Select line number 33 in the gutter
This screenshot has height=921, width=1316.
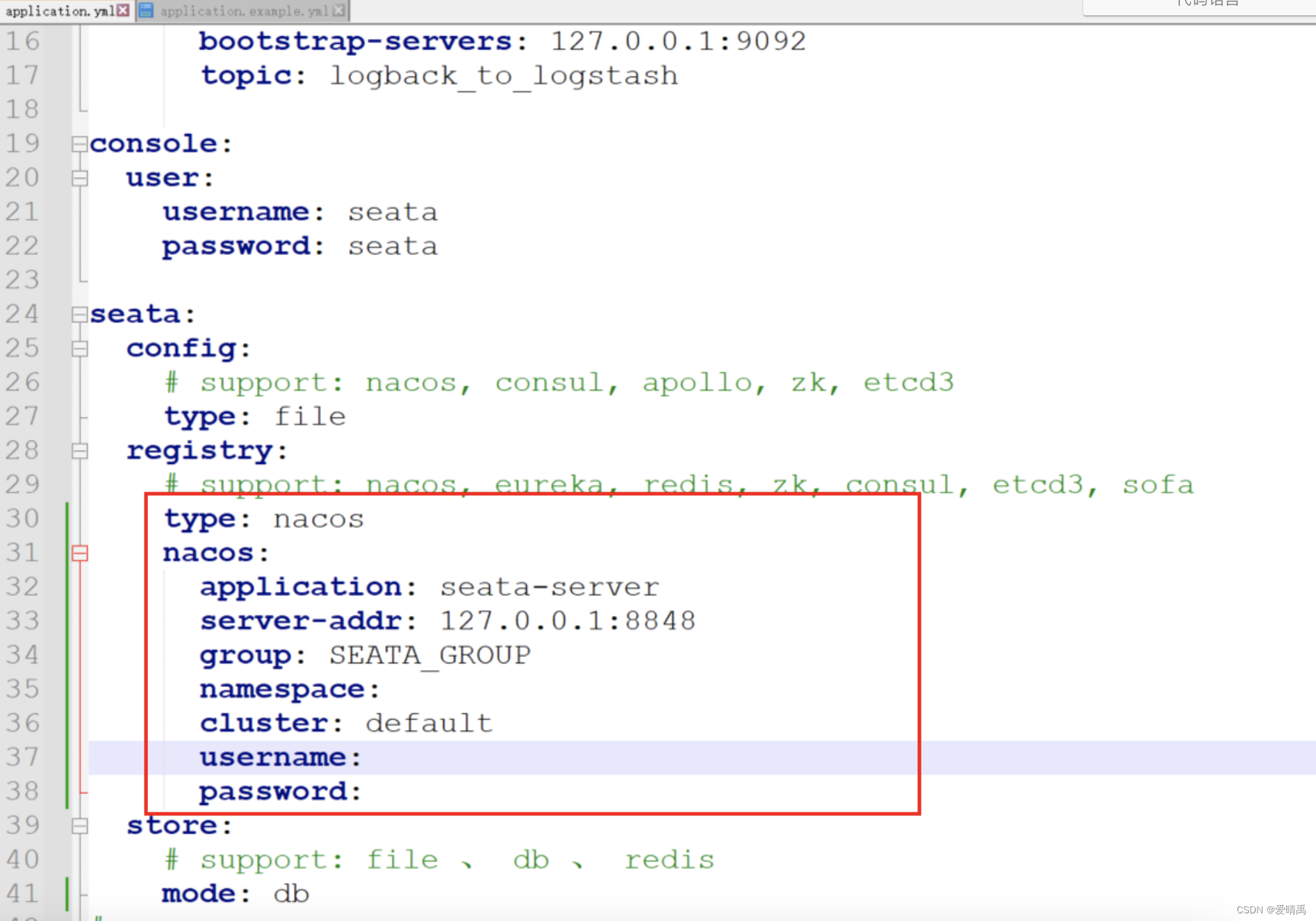click(23, 620)
